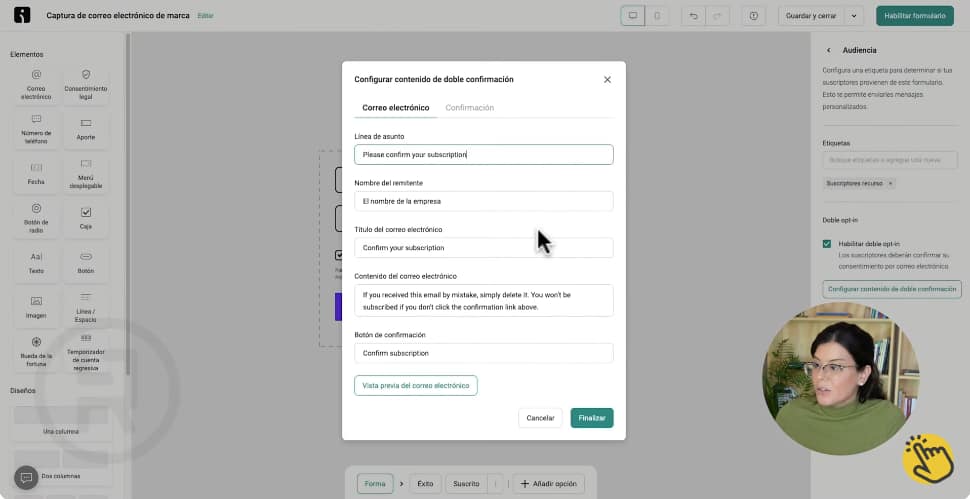This screenshot has width=970, height=499.
Task: Select the Suscrito step tab
Action: 466,484
